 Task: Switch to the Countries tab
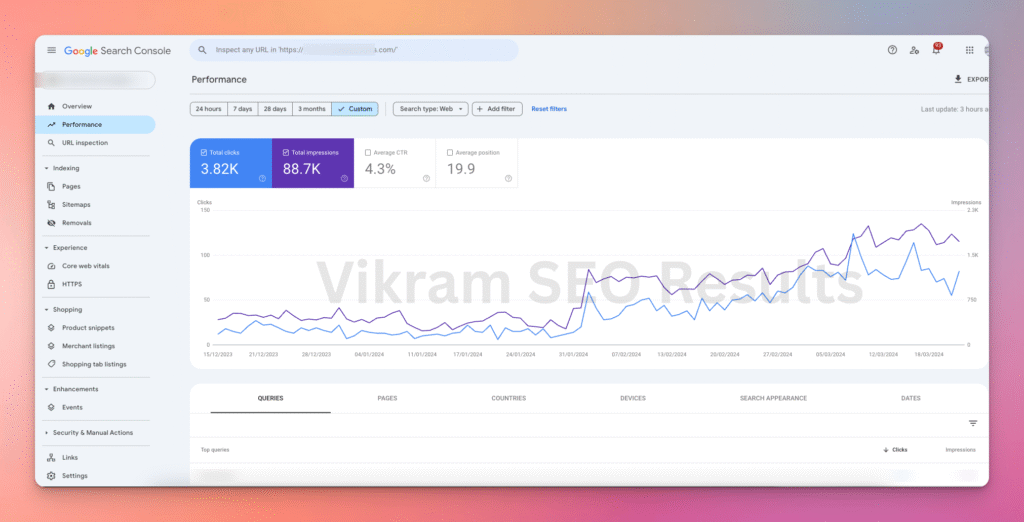coord(508,398)
